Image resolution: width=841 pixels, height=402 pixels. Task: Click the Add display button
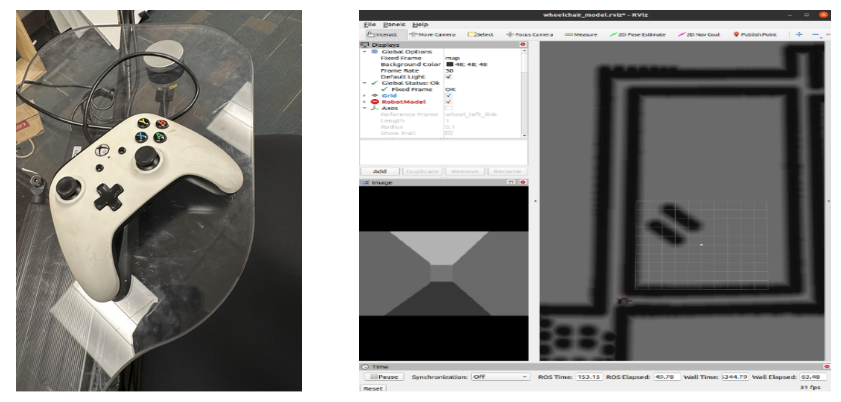click(x=380, y=172)
